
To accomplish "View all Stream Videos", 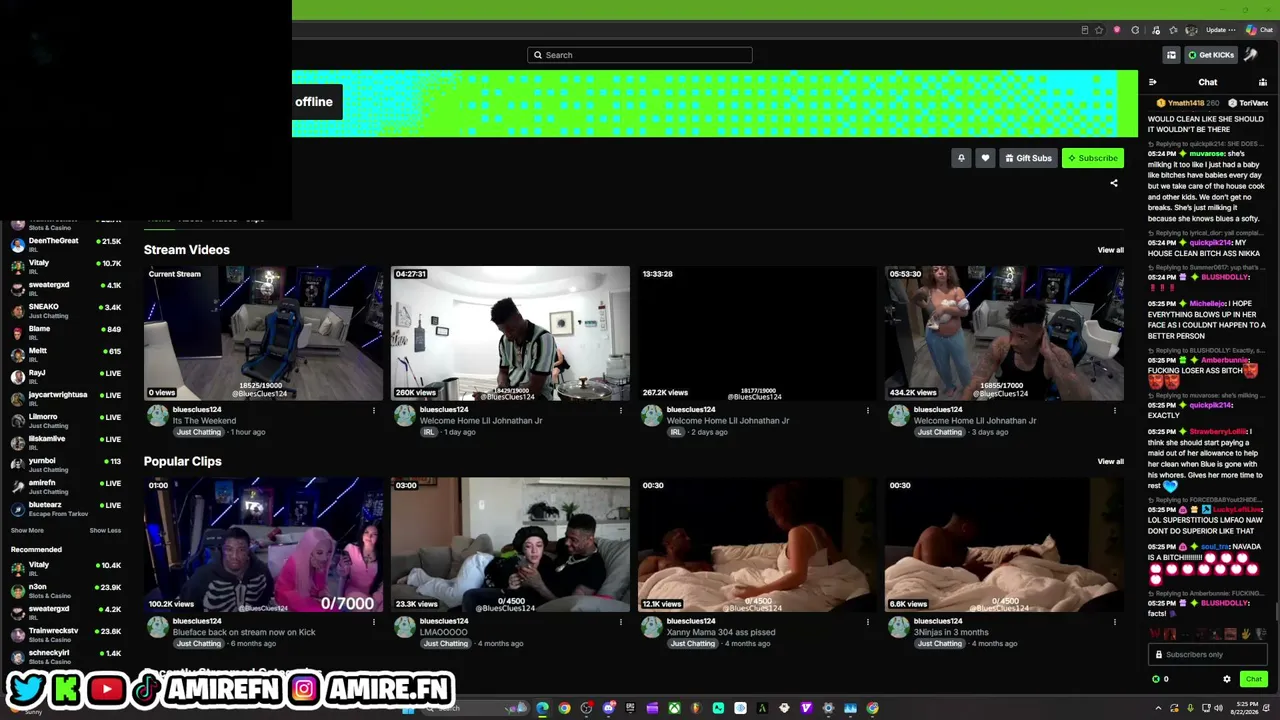I will pyautogui.click(x=1110, y=250).
